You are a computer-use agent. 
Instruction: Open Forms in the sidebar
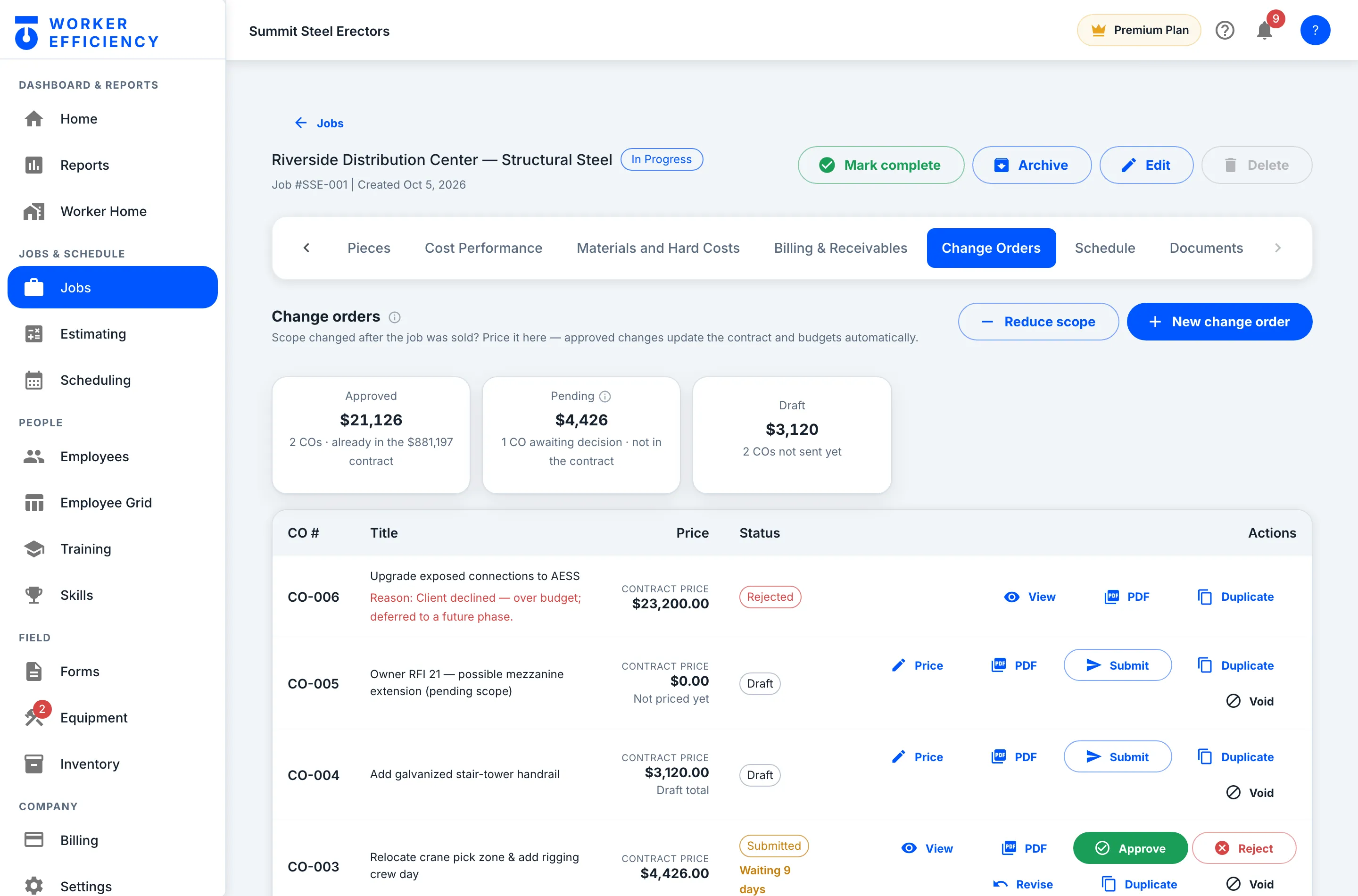coord(113,672)
